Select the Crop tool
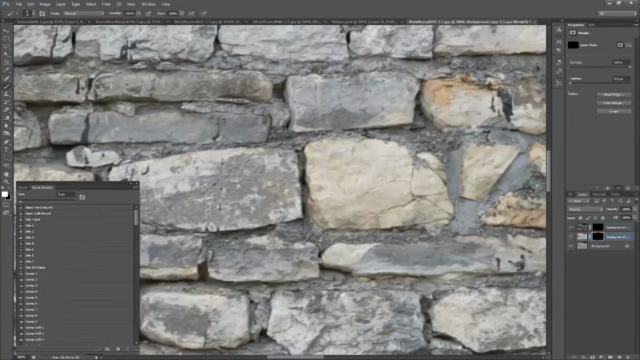The height and width of the screenshot is (360, 640). pos(6,62)
